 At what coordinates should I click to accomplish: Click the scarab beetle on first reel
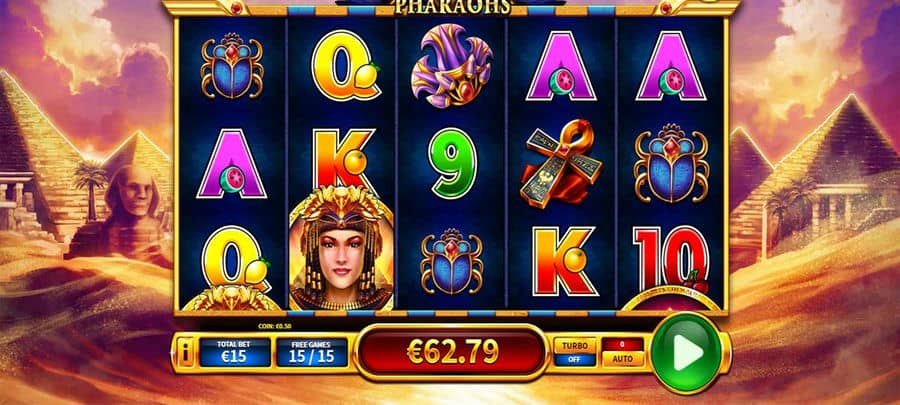pos(231,66)
